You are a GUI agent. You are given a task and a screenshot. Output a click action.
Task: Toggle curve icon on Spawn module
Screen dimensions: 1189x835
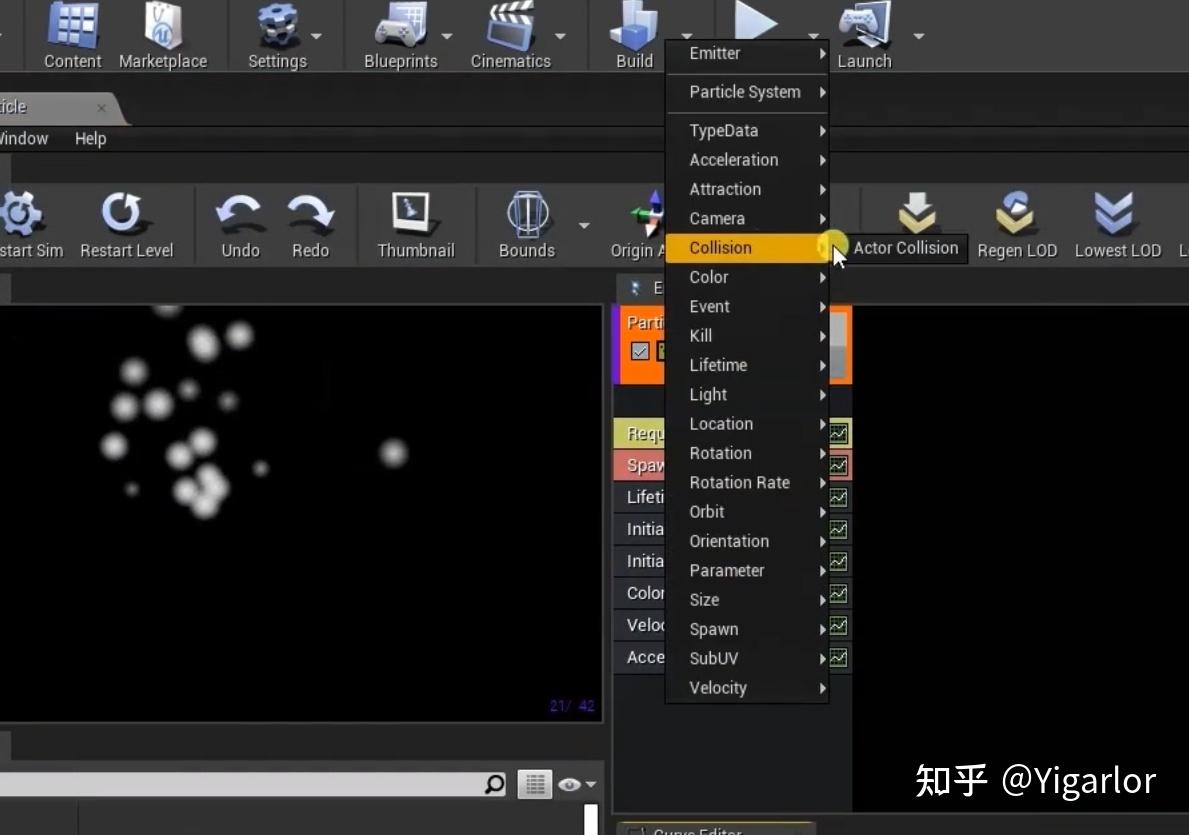click(x=839, y=465)
